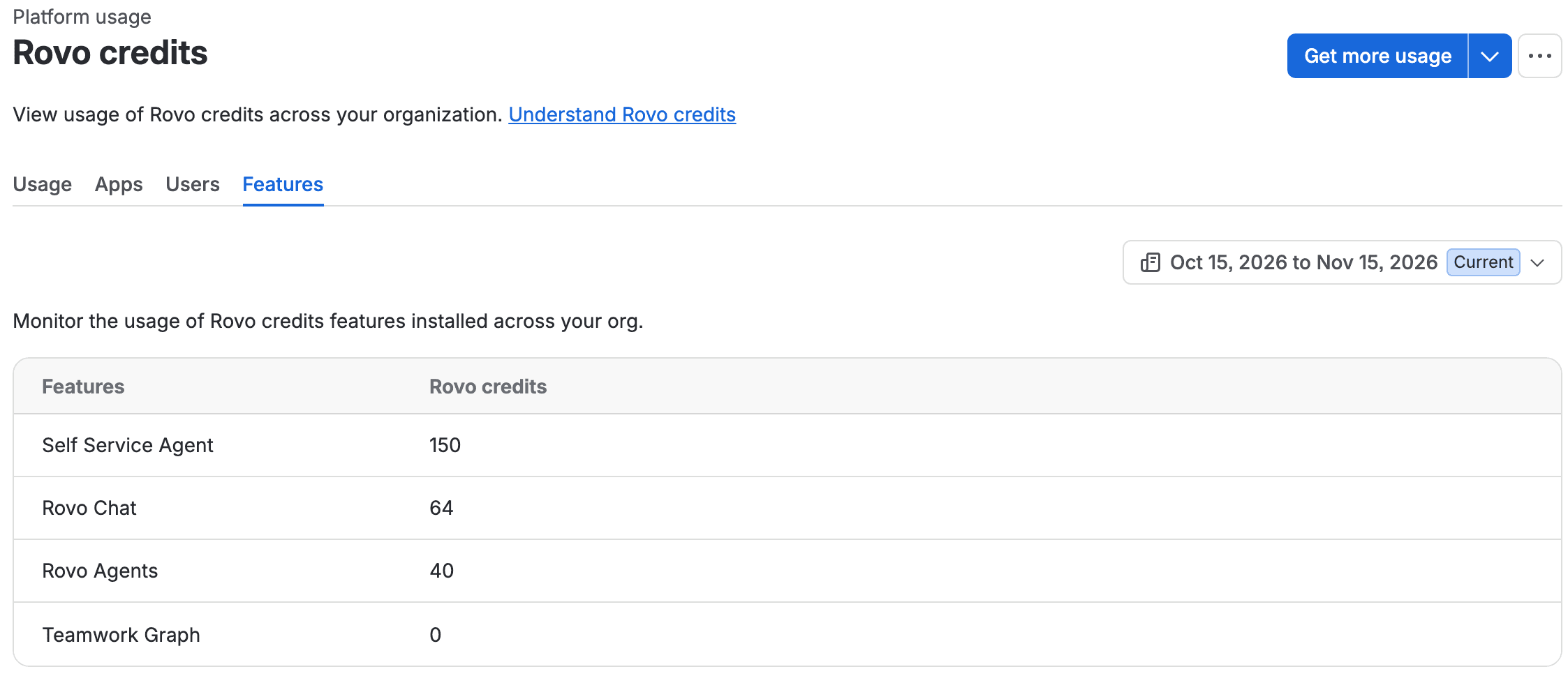1568x683 pixels.
Task: Open the more actions ellipsis menu
Action: [1539, 56]
